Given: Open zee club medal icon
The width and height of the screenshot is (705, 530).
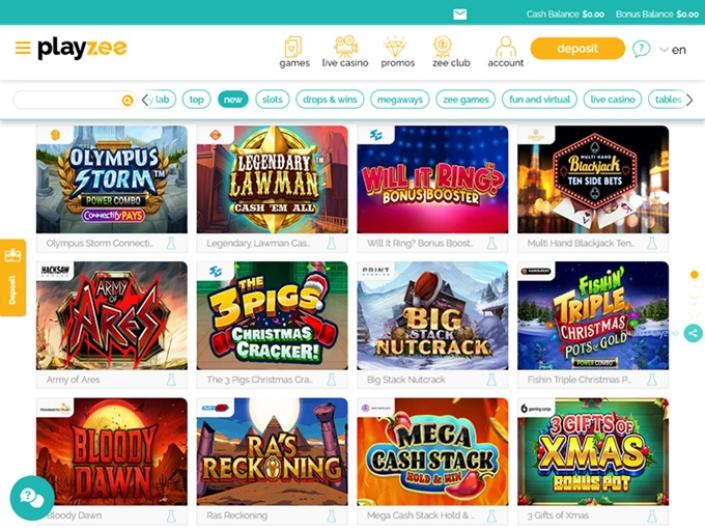Looking at the screenshot, I should click(x=442, y=46).
